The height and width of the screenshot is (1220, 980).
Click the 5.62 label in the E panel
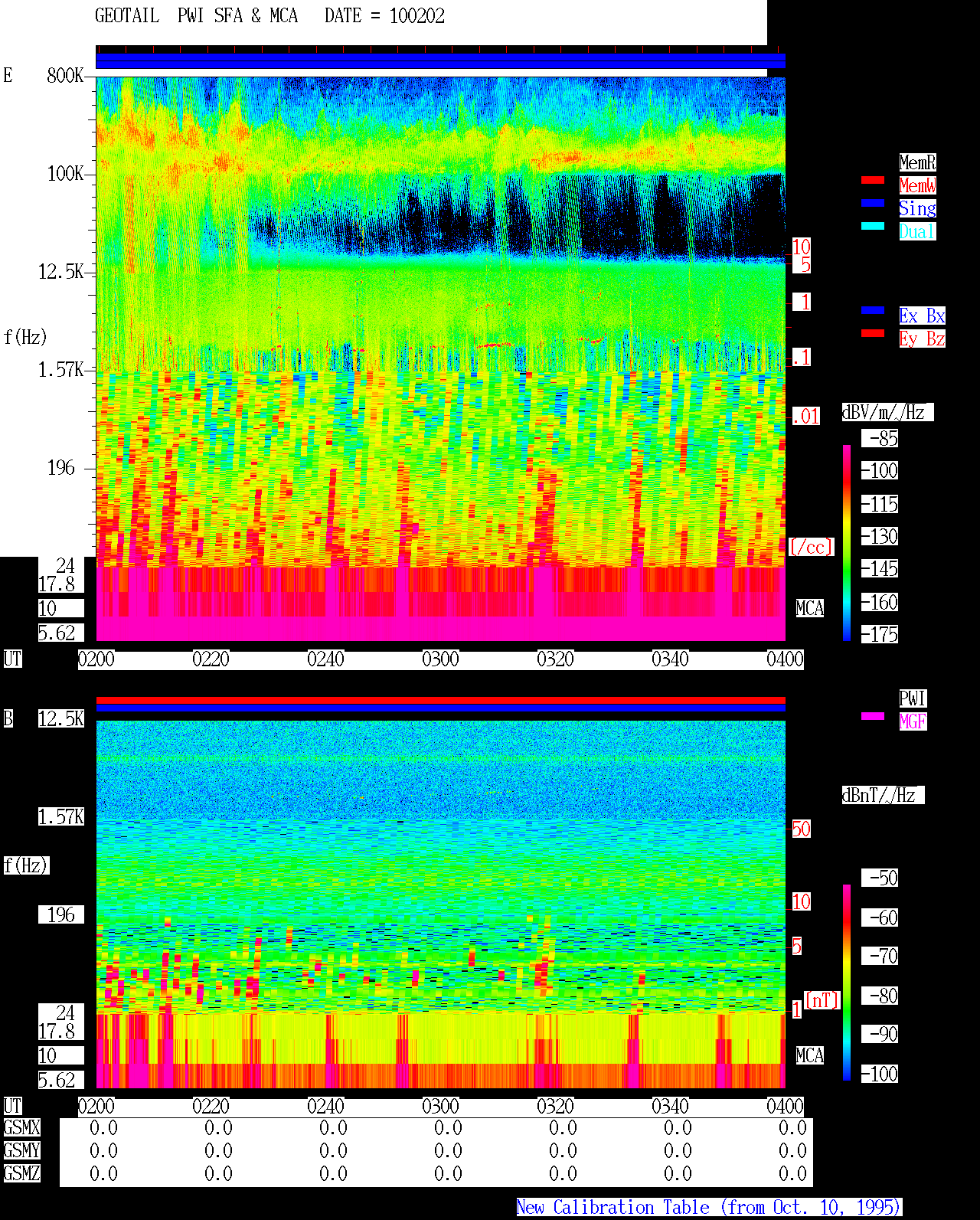pyautogui.click(x=57, y=633)
